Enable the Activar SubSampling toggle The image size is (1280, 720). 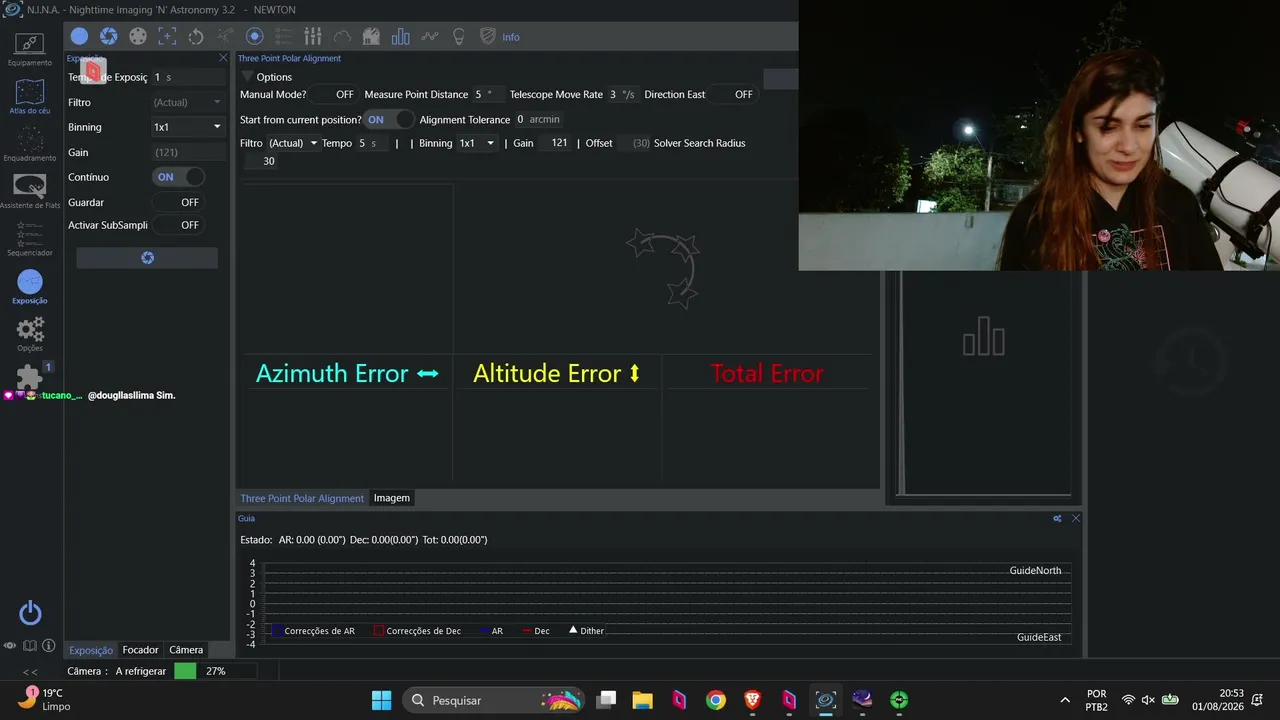pos(178,225)
